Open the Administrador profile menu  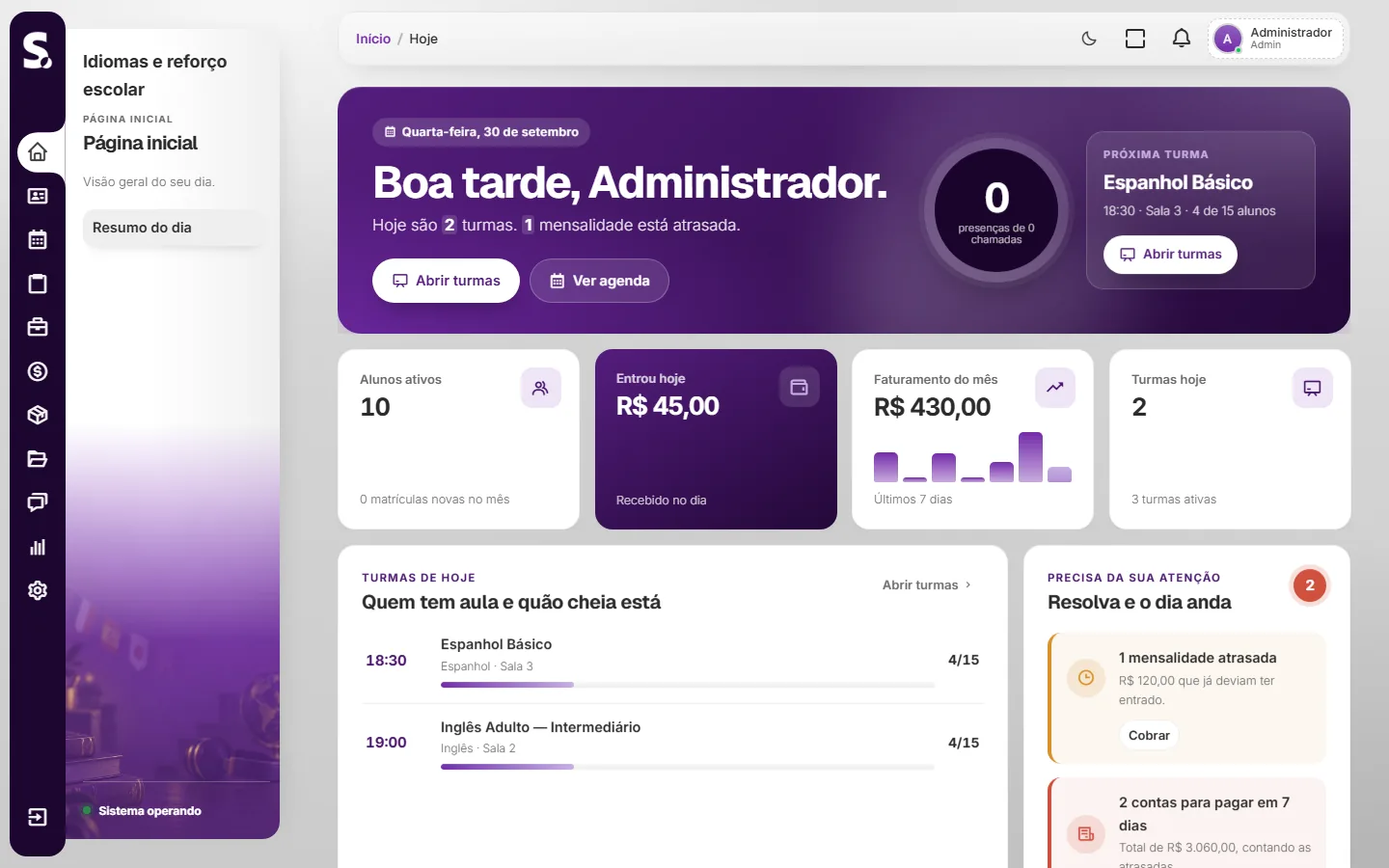coord(1276,39)
